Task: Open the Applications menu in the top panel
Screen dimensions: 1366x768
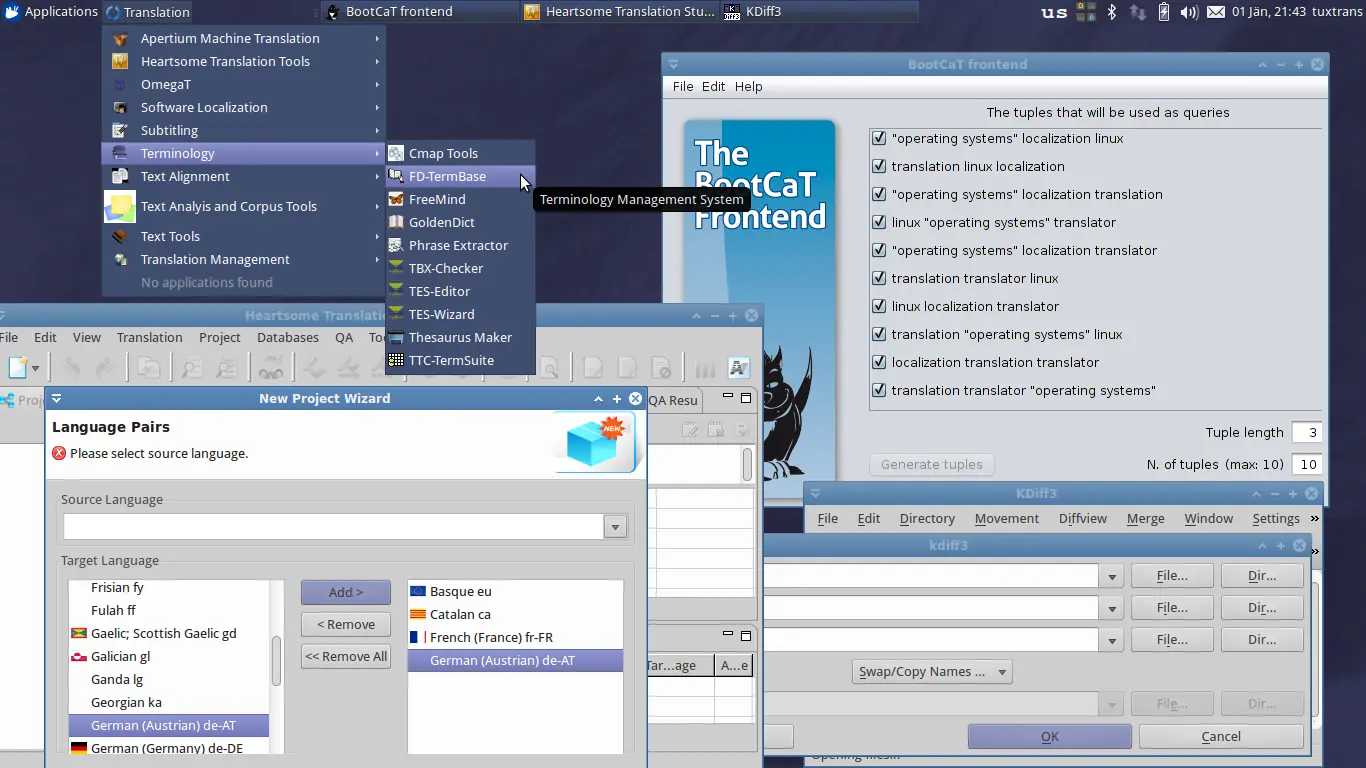Action: [50, 12]
